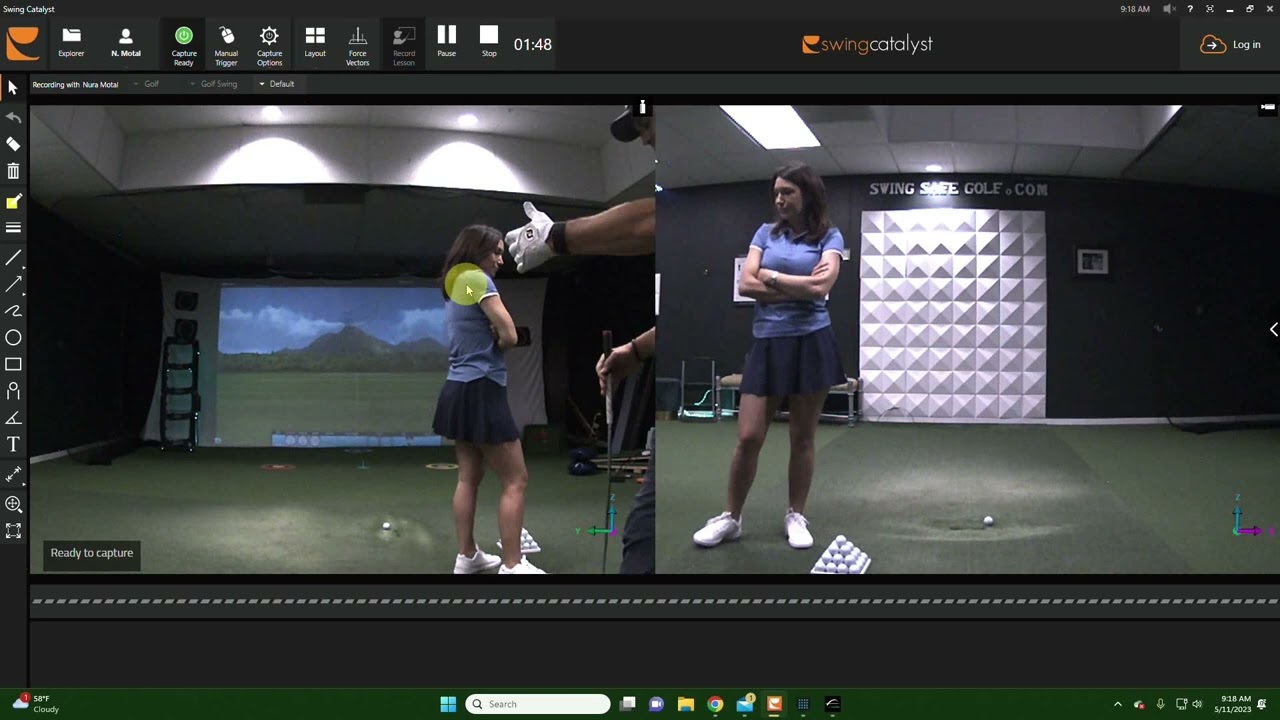The height and width of the screenshot is (720, 1280).
Task: Click the right video camera icon
Action: (x=1268, y=106)
